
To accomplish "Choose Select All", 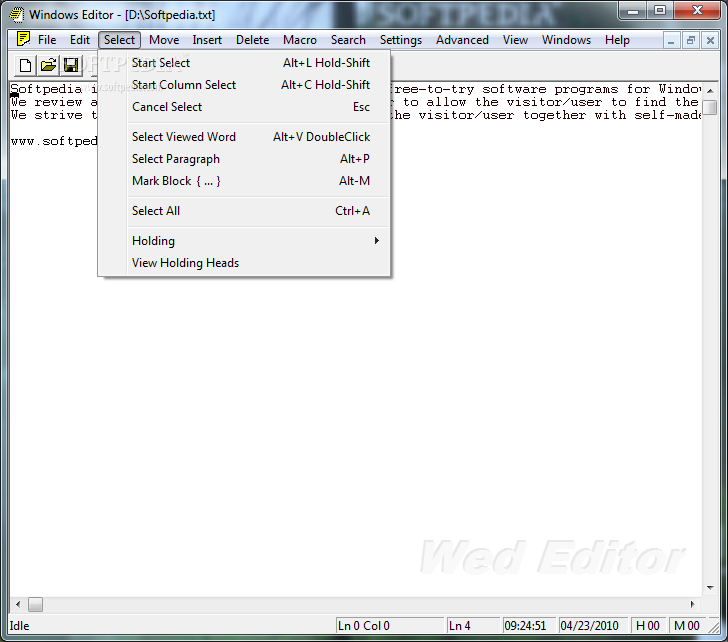I will pyautogui.click(x=244, y=211).
